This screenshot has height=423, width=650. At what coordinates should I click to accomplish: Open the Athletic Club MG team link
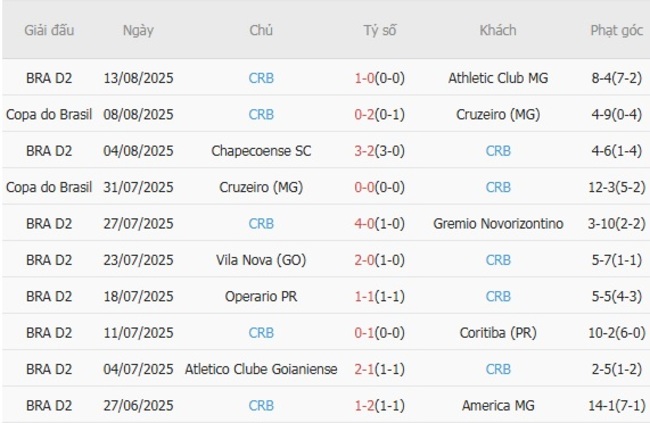coord(498,78)
